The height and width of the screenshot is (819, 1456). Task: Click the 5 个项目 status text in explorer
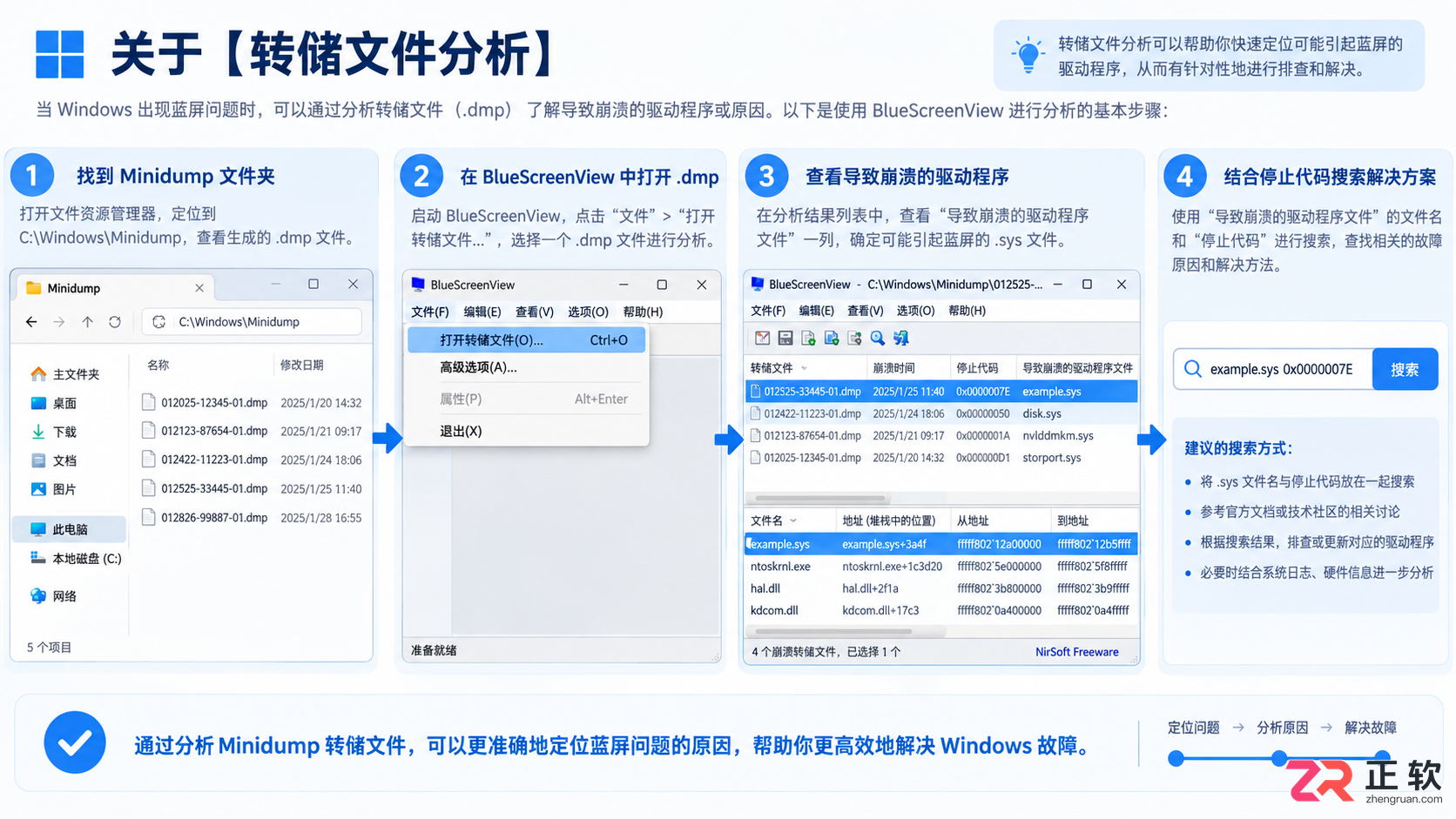[49, 648]
